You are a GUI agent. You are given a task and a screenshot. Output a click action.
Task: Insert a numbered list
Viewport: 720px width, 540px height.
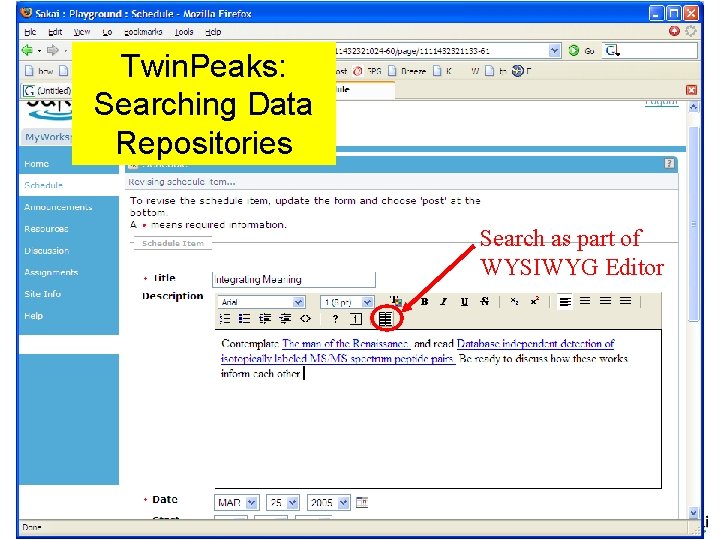pos(225,318)
